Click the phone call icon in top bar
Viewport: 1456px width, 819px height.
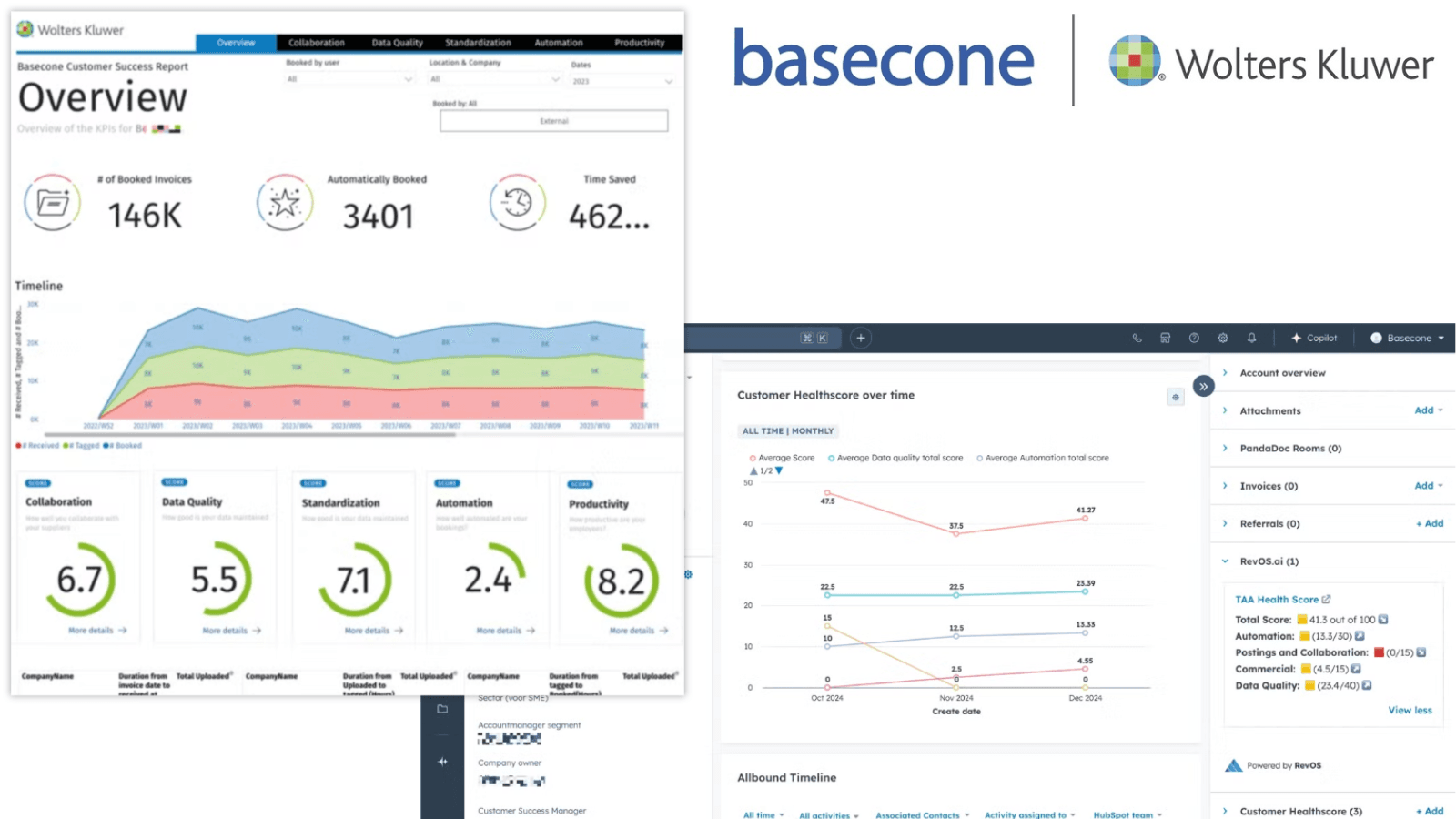pyautogui.click(x=1137, y=338)
